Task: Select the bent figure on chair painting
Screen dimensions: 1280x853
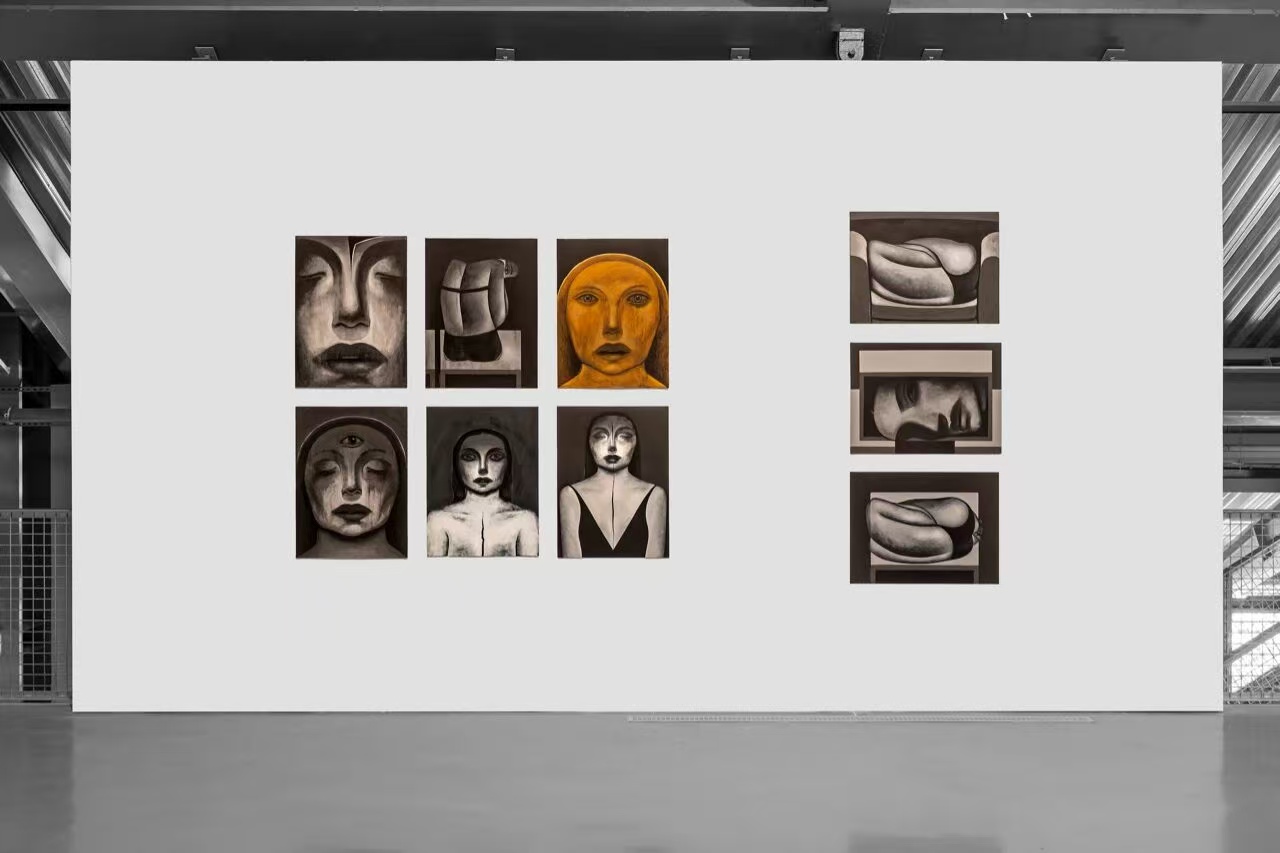Action: [481, 312]
